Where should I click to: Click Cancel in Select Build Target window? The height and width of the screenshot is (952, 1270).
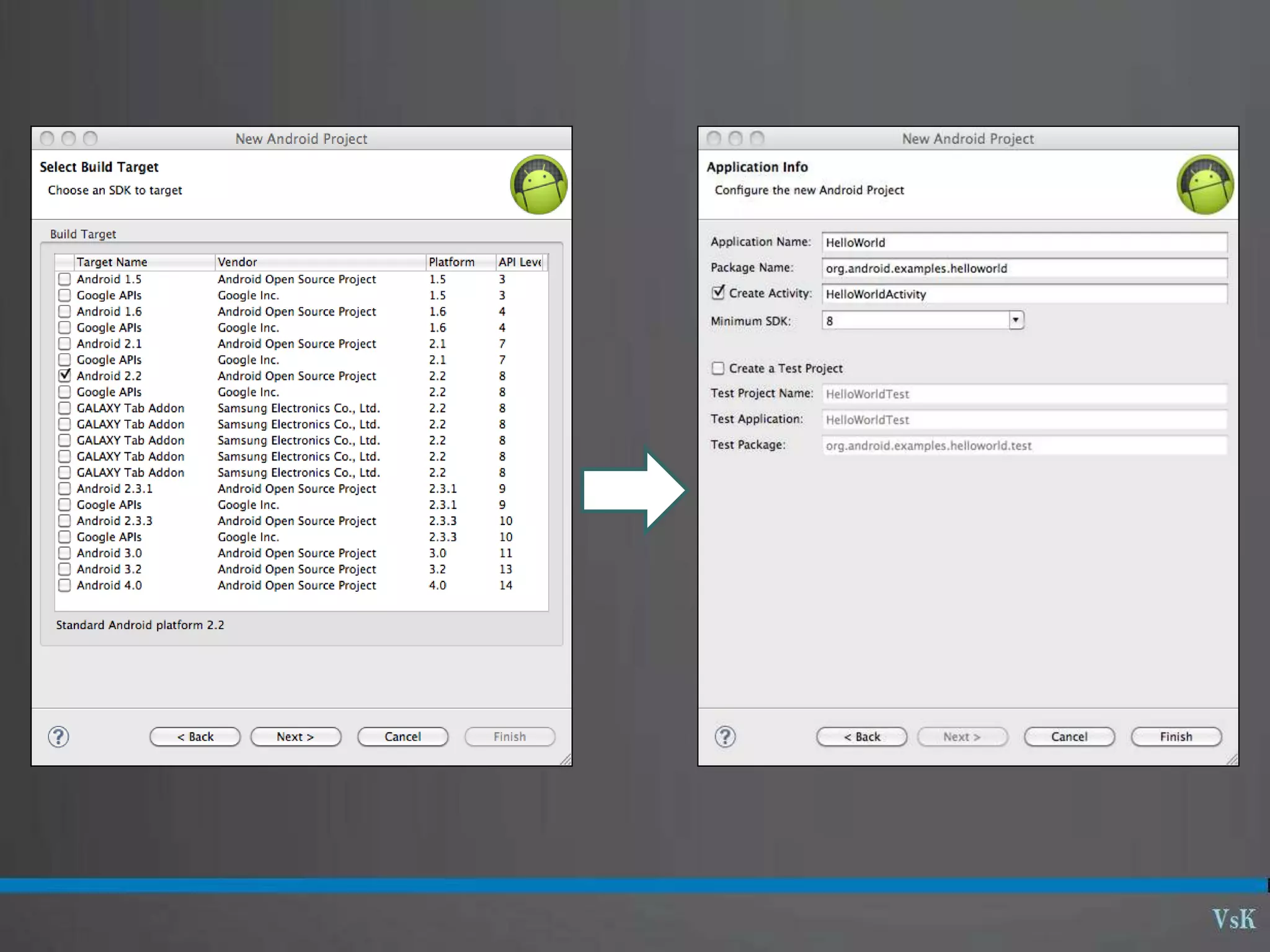coord(403,736)
